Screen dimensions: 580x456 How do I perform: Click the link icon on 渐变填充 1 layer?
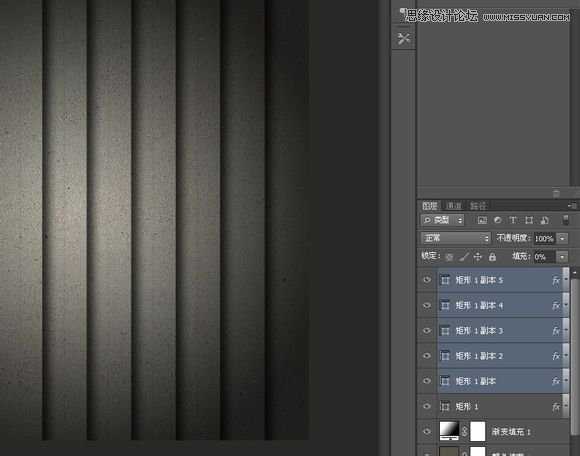coord(465,432)
